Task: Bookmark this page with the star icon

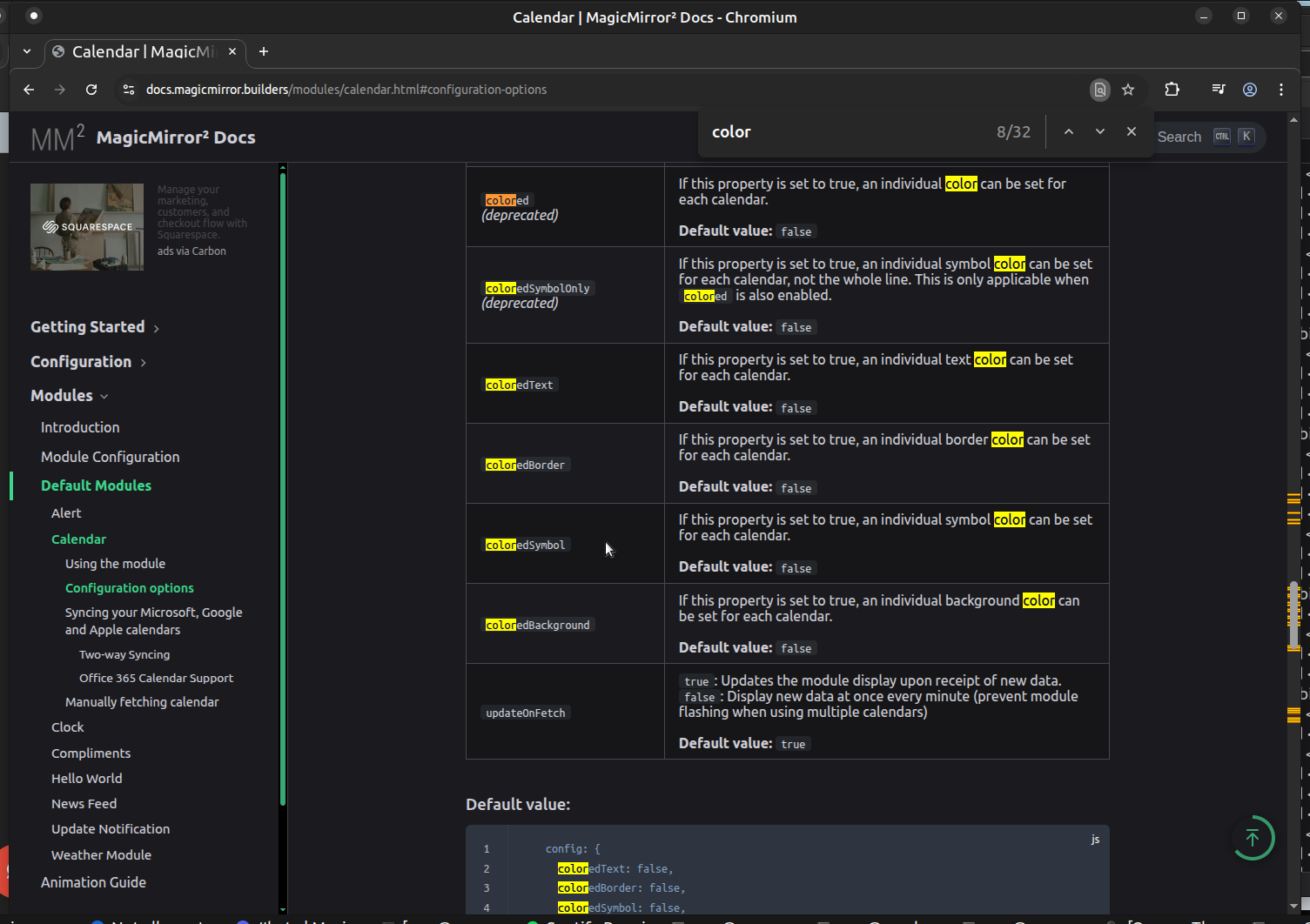Action: point(1128,90)
